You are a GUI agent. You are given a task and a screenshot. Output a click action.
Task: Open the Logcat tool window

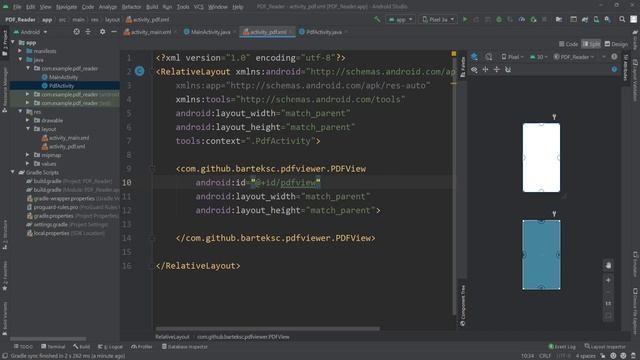point(110,347)
